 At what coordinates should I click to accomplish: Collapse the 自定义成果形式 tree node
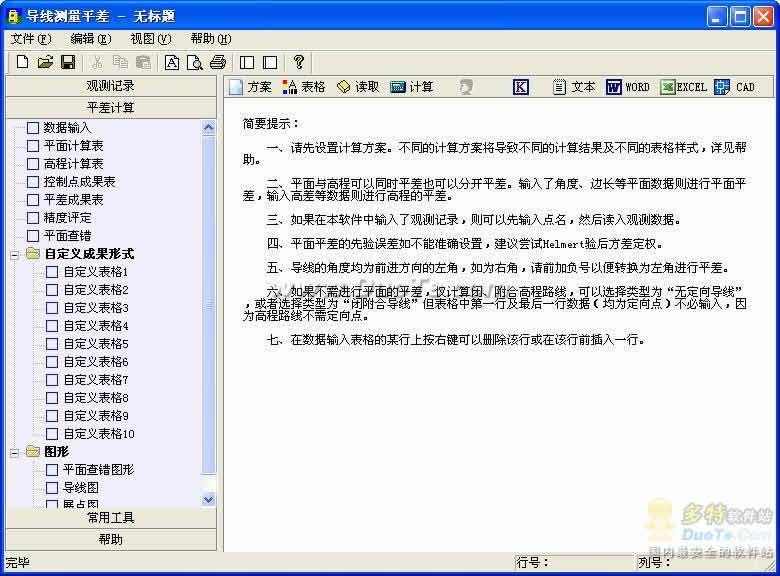(15, 254)
